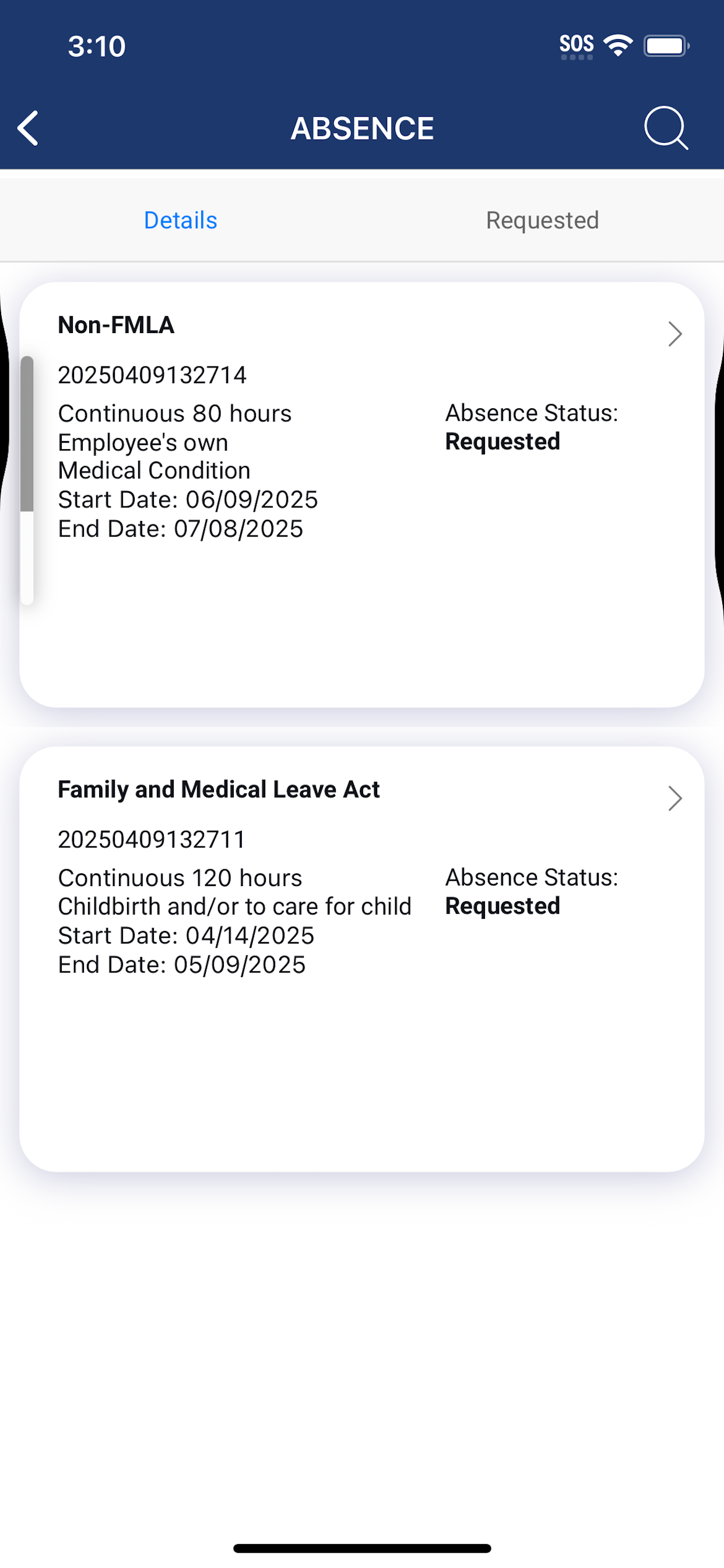Open the Non-FMLA absence title

[116, 325]
